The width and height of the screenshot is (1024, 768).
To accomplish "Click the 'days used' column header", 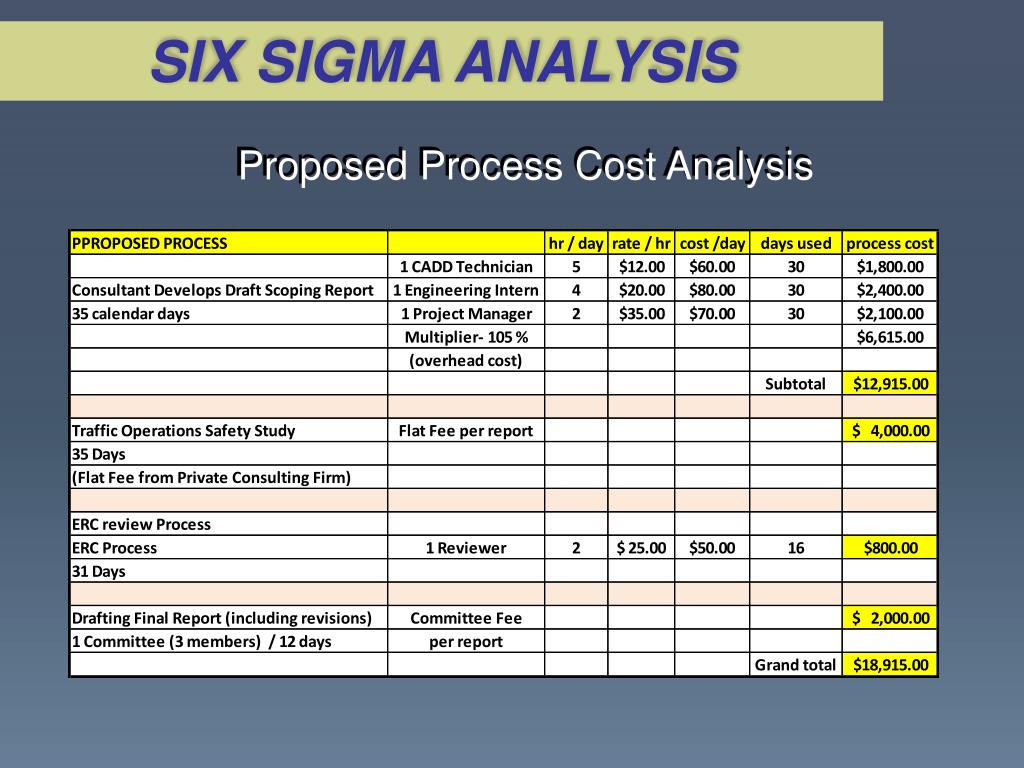I will click(796, 243).
